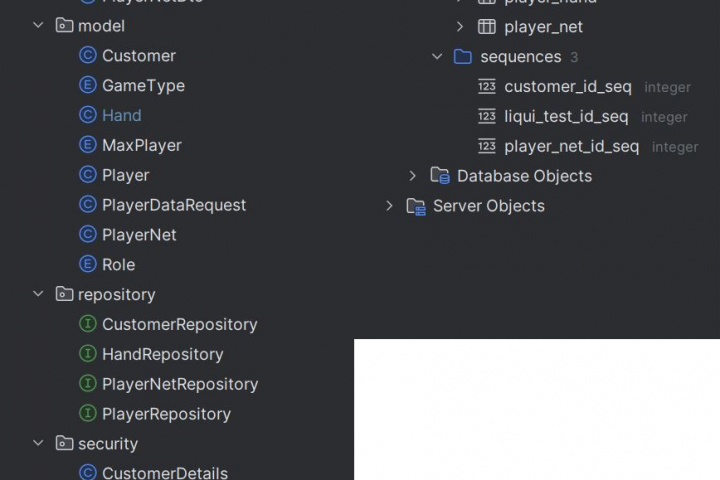Click "integer" type beside player_net_id_seq
The image size is (720, 480).
675,147
